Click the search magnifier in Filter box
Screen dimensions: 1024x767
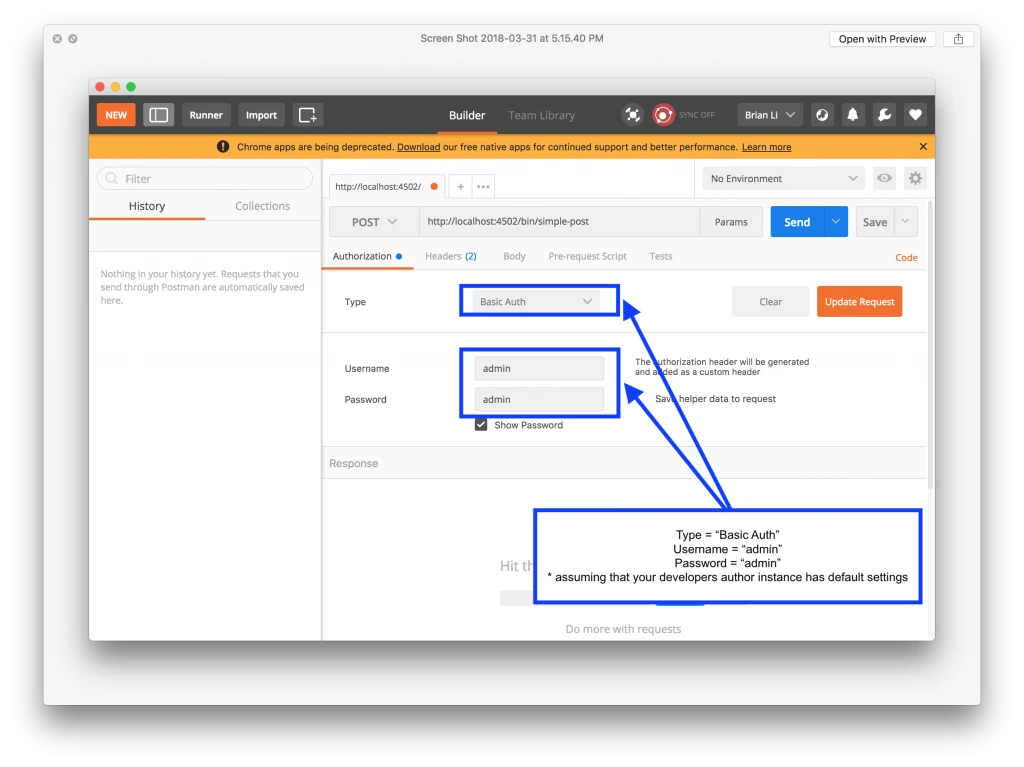click(112, 178)
